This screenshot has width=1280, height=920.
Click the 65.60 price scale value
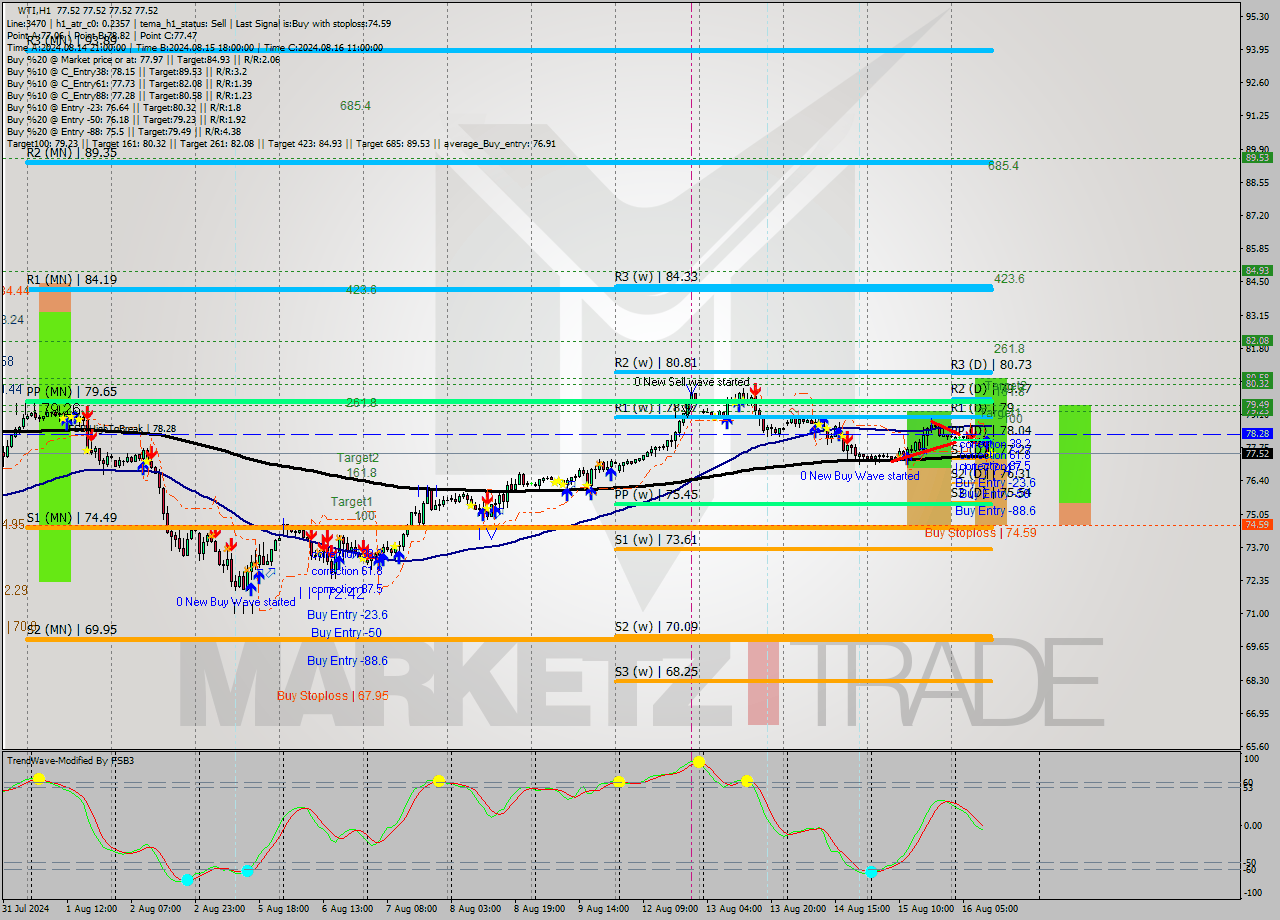pyautogui.click(x=1257, y=746)
